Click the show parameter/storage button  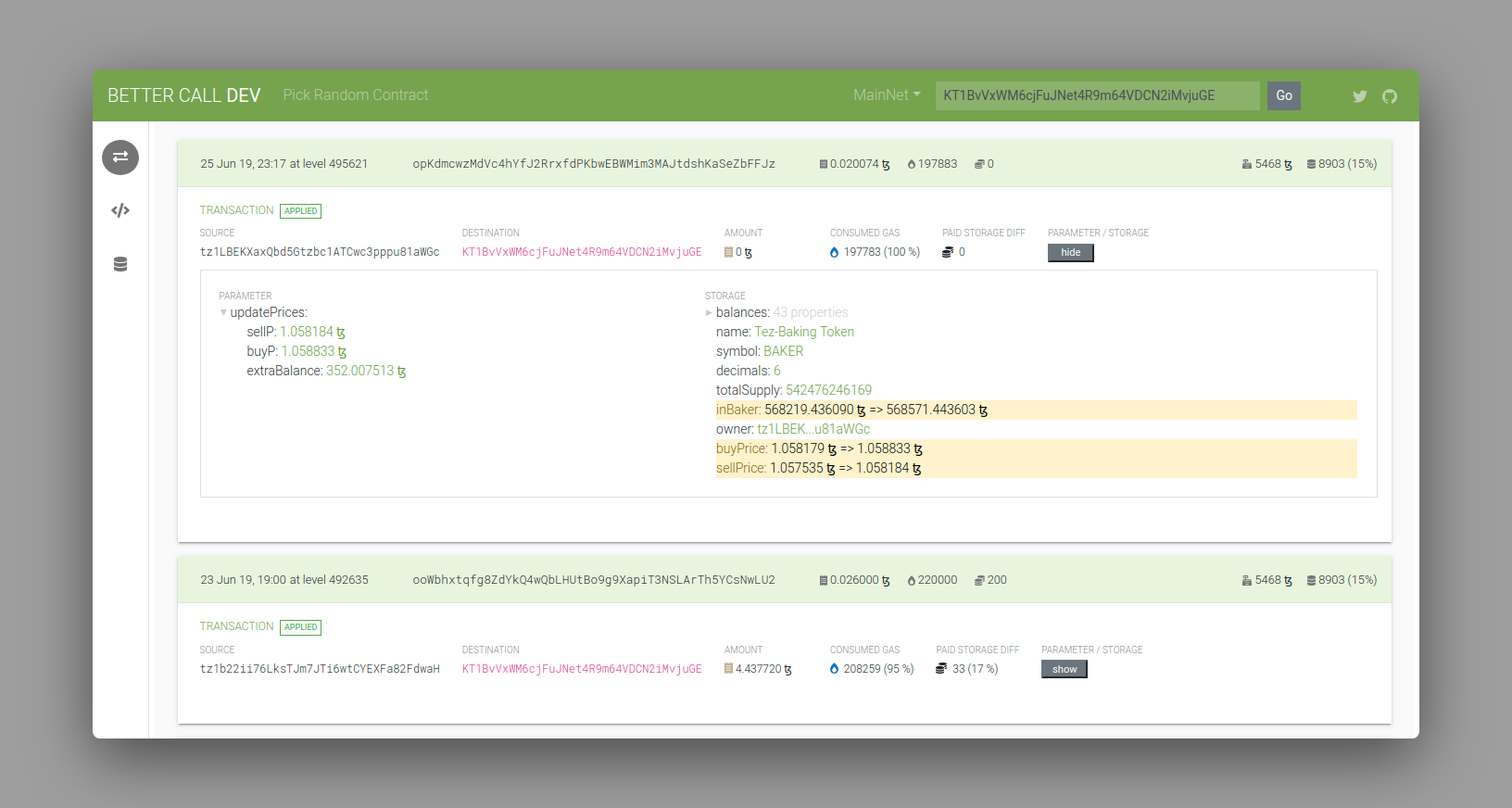point(1064,670)
